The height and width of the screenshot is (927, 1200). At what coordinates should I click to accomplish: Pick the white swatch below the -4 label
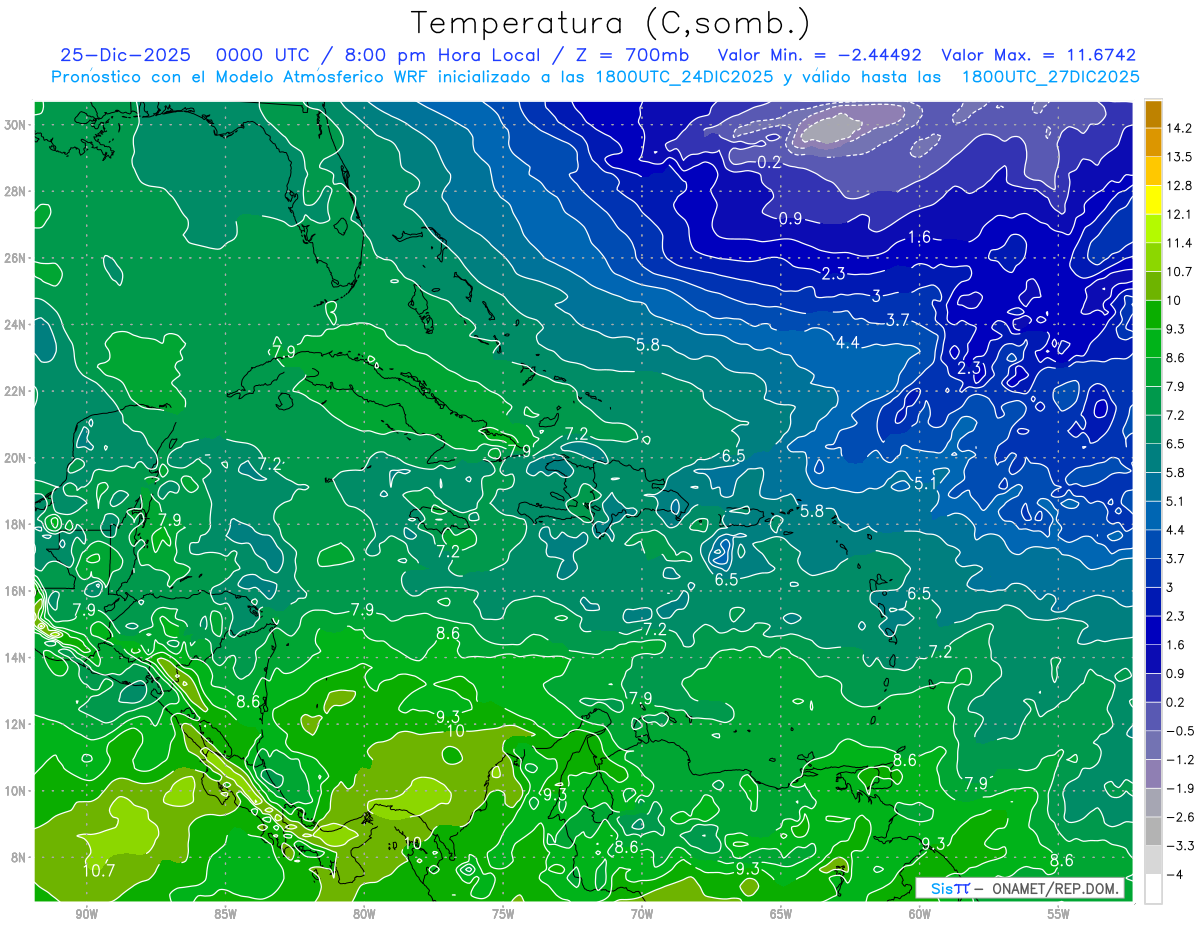(1153, 889)
